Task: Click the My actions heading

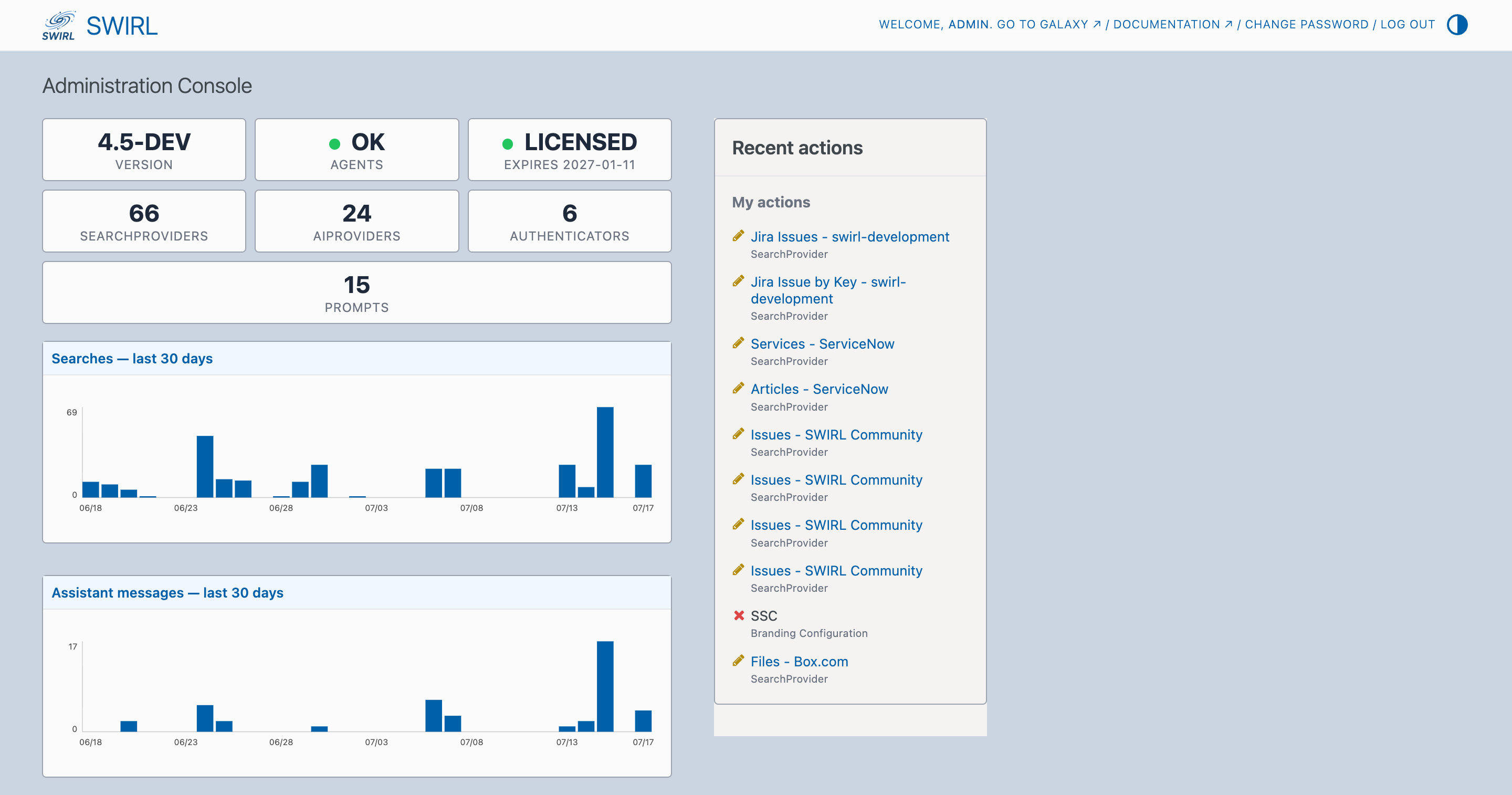Action: (x=771, y=202)
